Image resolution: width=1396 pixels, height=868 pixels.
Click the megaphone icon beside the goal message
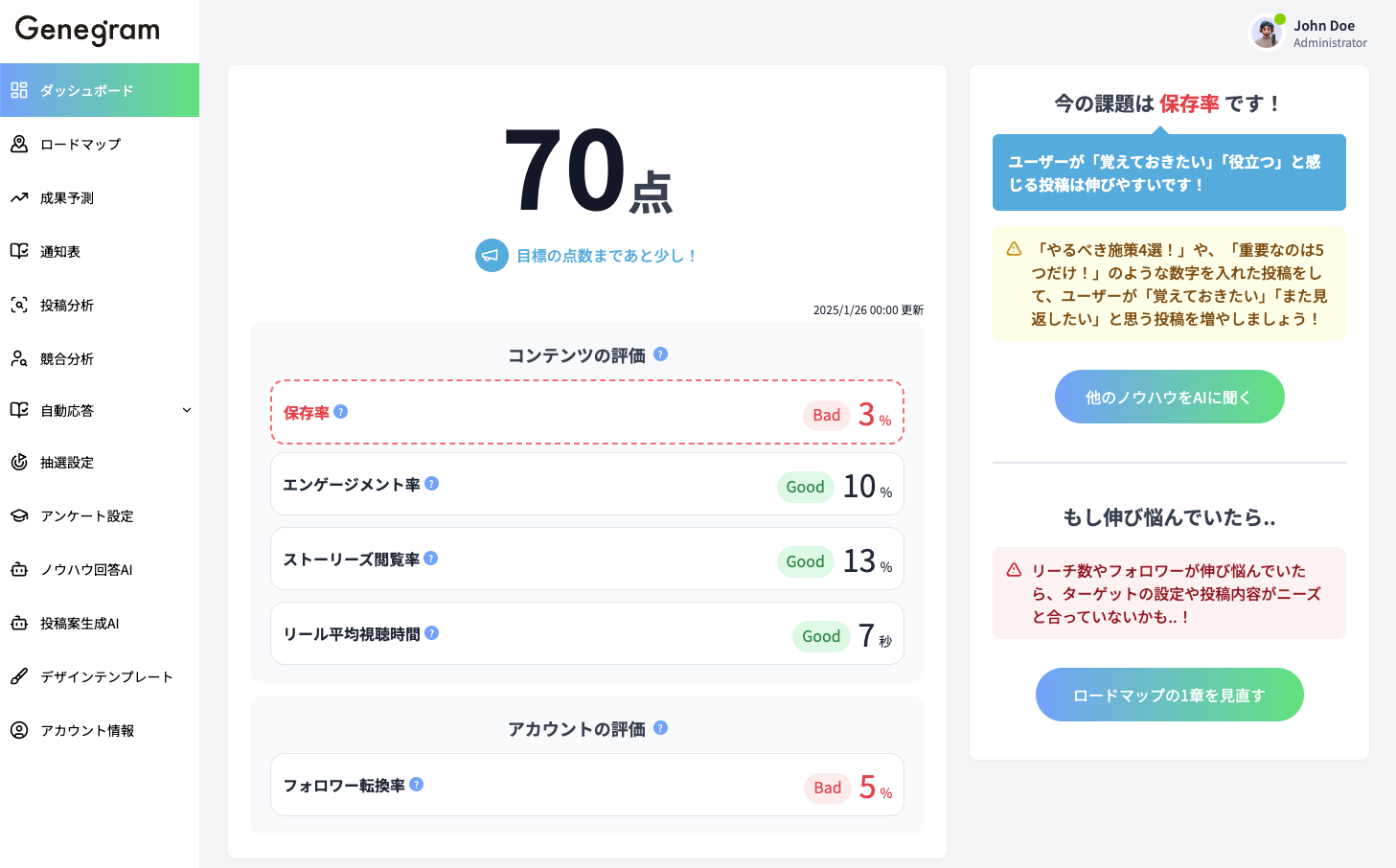(x=492, y=255)
